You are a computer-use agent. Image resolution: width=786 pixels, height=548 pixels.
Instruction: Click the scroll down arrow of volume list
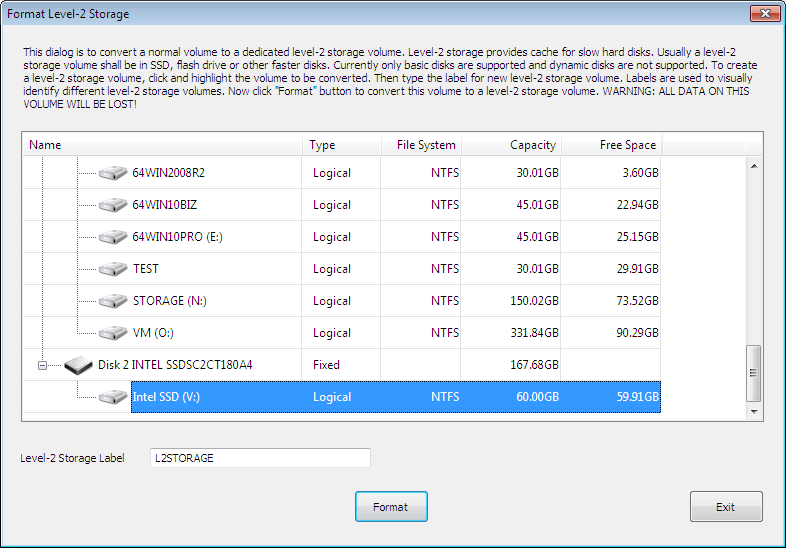(754, 412)
